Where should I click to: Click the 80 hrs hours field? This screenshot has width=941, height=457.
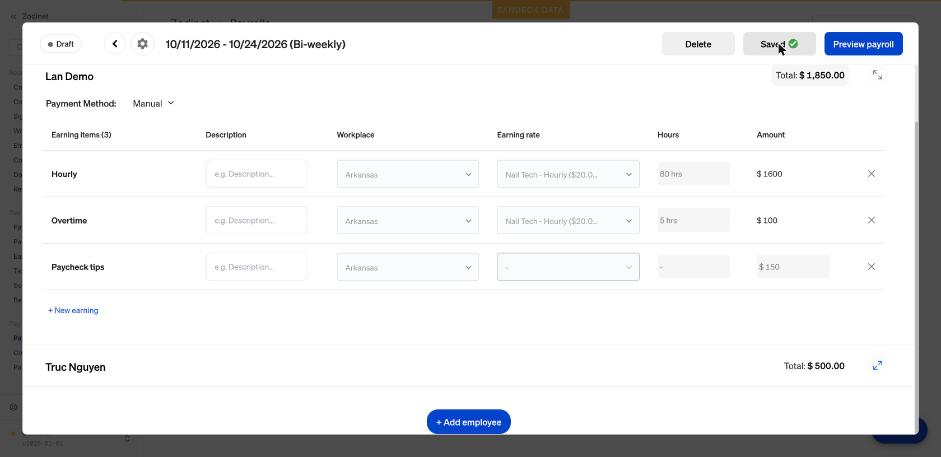693,173
